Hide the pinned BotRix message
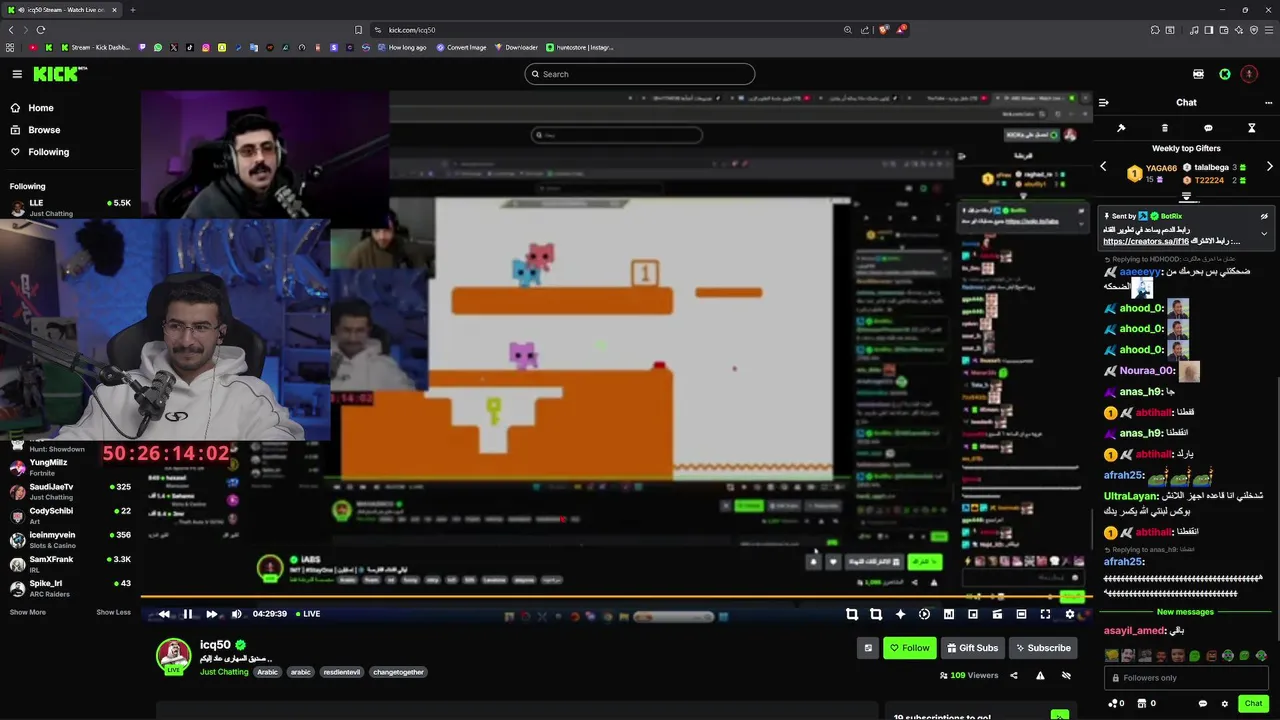1280x720 pixels. (x=1264, y=216)
